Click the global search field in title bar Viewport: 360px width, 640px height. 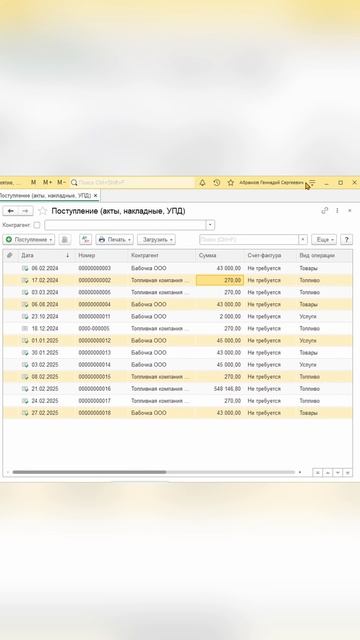[132, 183]
